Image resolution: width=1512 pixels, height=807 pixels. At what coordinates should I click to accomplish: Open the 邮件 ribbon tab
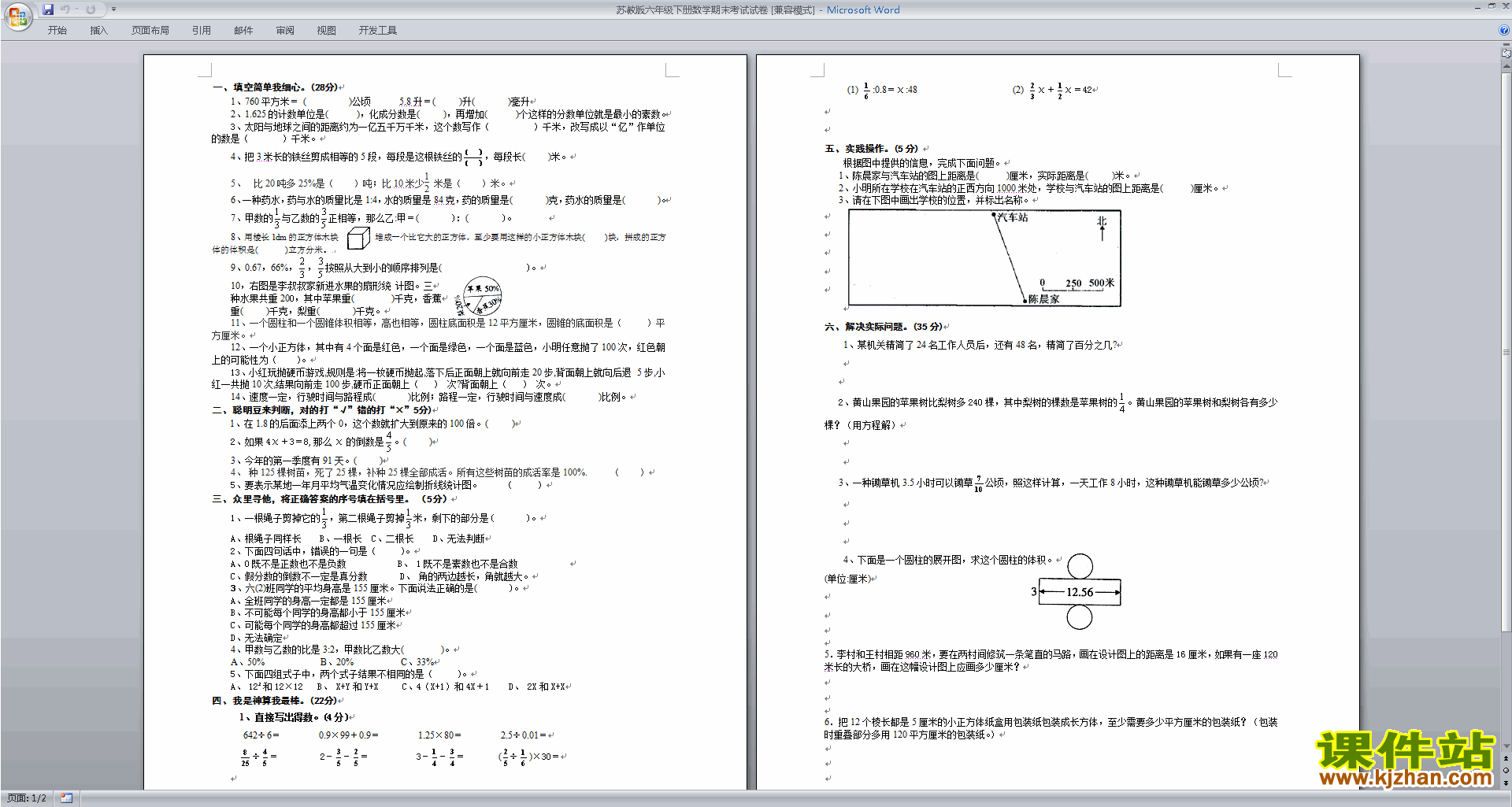coord(243,30)
